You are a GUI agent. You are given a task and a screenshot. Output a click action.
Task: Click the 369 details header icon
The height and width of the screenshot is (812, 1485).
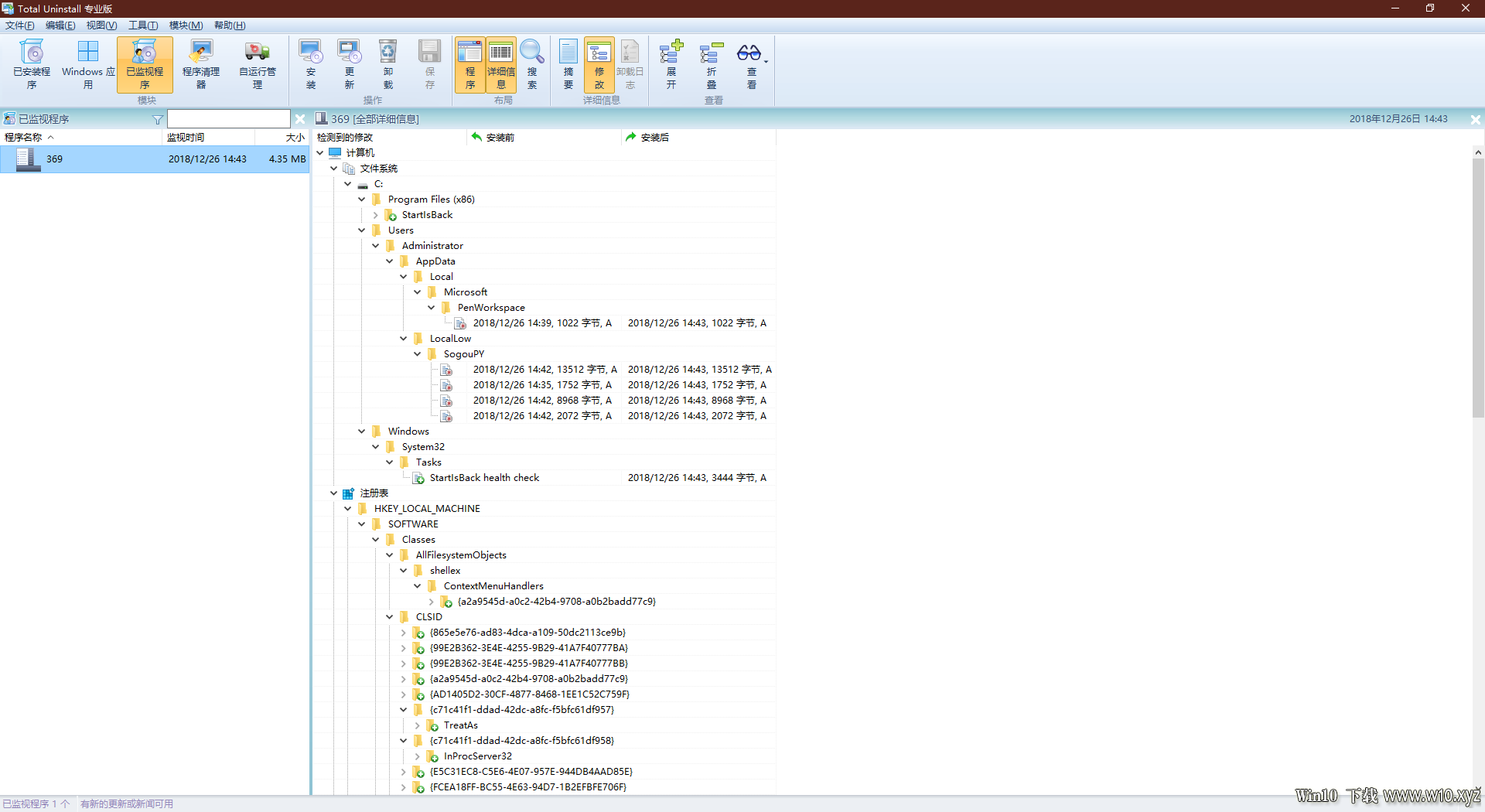[x=322, y=118]
